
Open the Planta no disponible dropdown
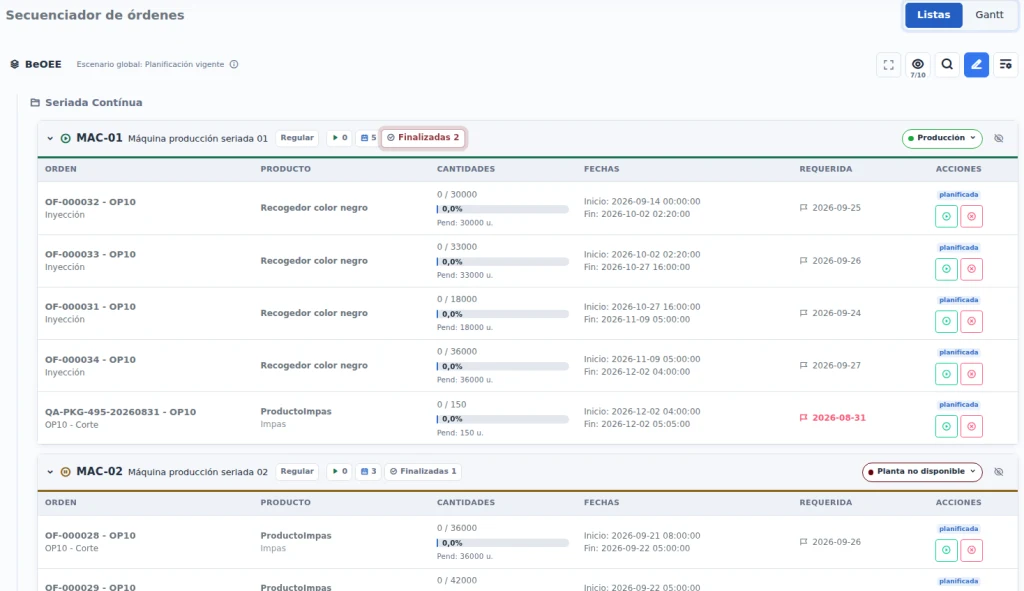pos(922,471)
